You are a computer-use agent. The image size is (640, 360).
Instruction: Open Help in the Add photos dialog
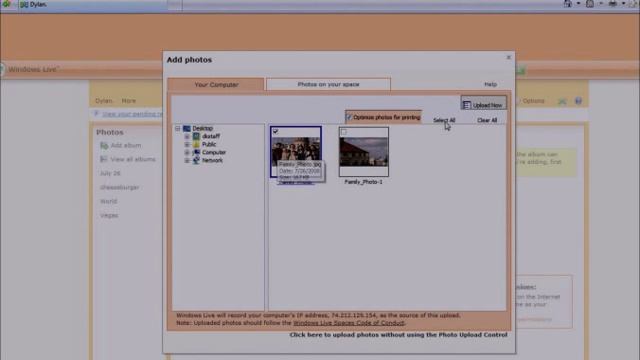(x=490, y=84)
